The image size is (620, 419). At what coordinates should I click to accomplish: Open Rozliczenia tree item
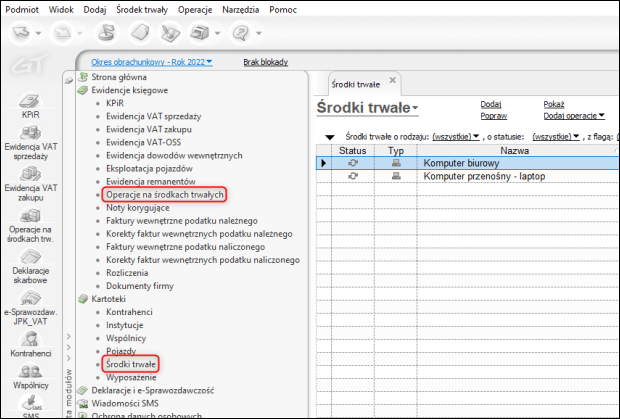tap(127, 273)
